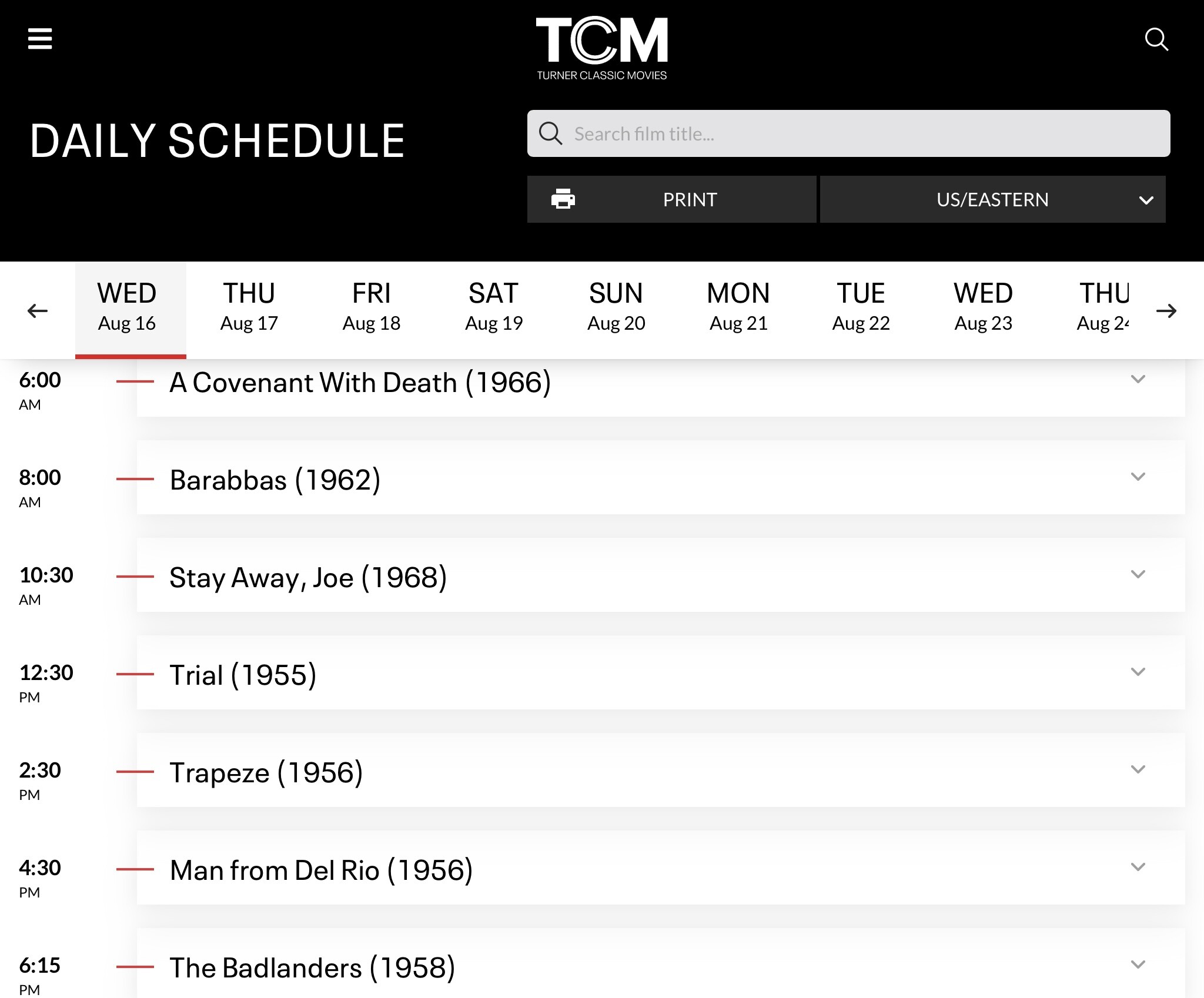
Task: Open the hamburger navigation menu
Action: [x=40, y=39]
